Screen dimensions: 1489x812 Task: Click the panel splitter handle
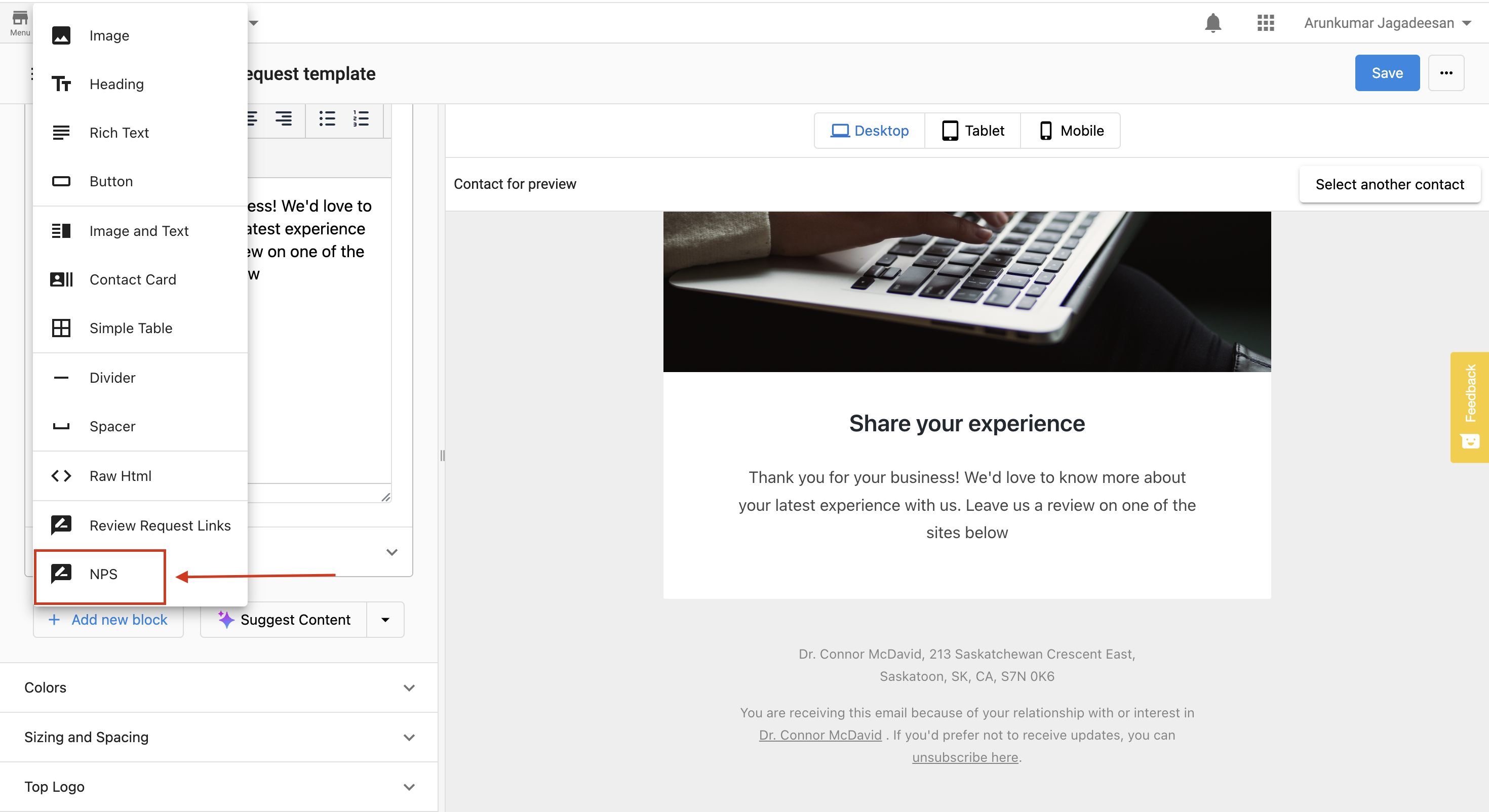[442, 456]
